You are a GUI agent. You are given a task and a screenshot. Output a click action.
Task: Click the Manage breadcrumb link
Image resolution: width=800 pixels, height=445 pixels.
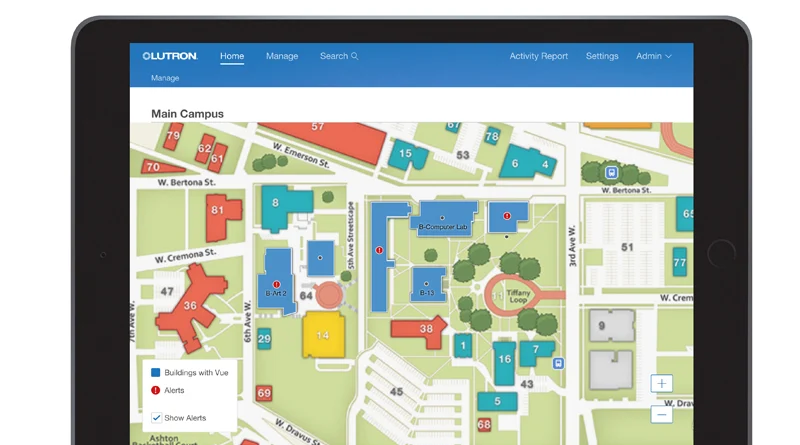coord(165,78)
